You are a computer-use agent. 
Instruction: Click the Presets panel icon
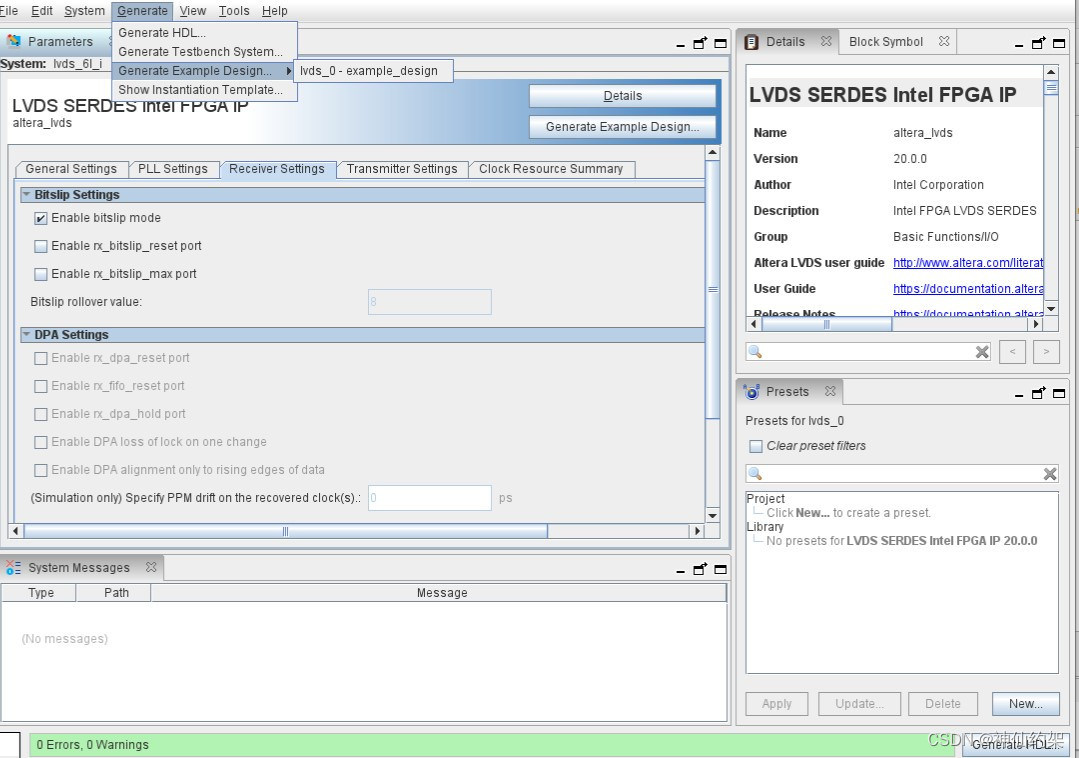[751, 391]
